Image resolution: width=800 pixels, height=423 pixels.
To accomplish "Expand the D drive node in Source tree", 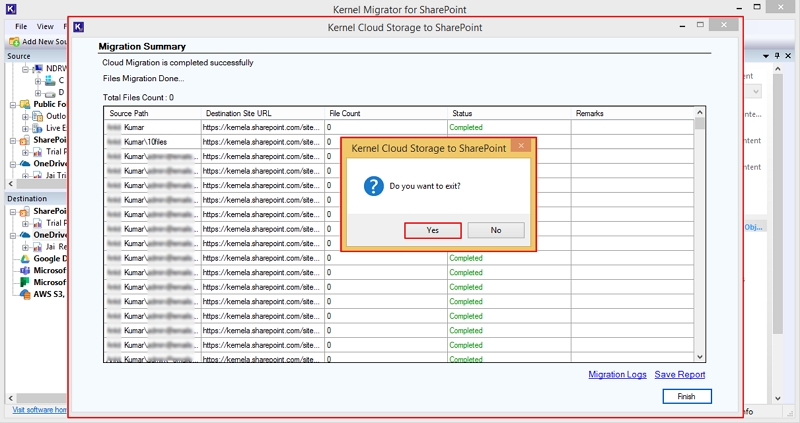I will coord(38,93).
